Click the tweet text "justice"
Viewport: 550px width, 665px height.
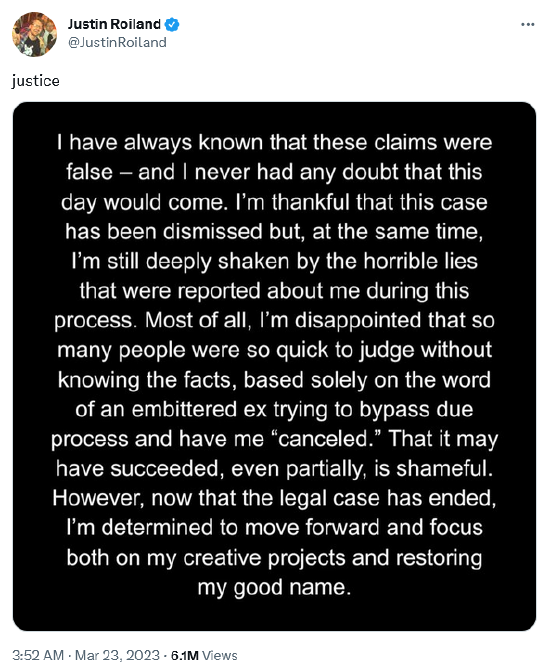coord(36,81)
